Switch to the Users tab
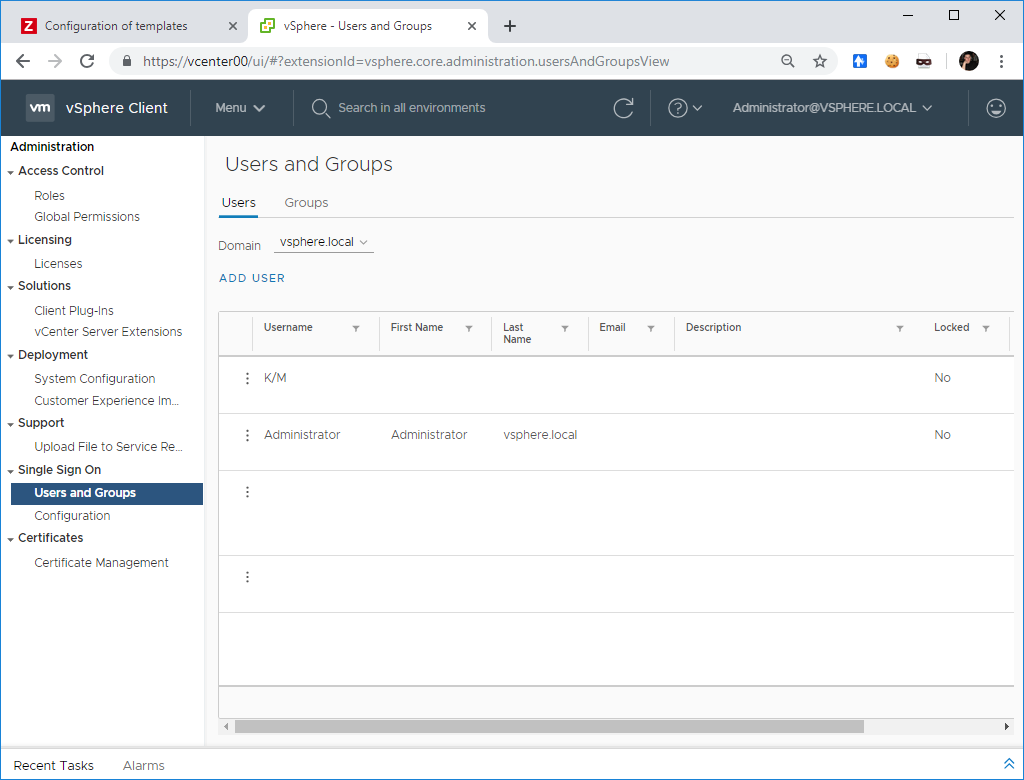 tap(238, 203)
